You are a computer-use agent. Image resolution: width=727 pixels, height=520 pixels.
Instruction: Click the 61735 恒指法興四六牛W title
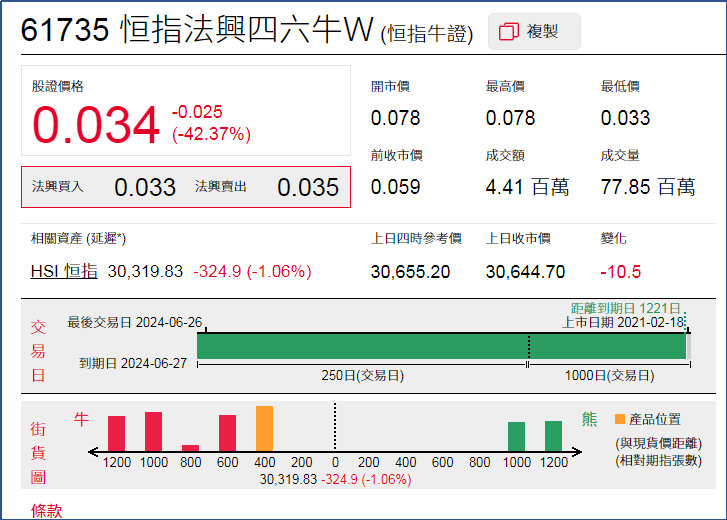click(x=197, y=30)
